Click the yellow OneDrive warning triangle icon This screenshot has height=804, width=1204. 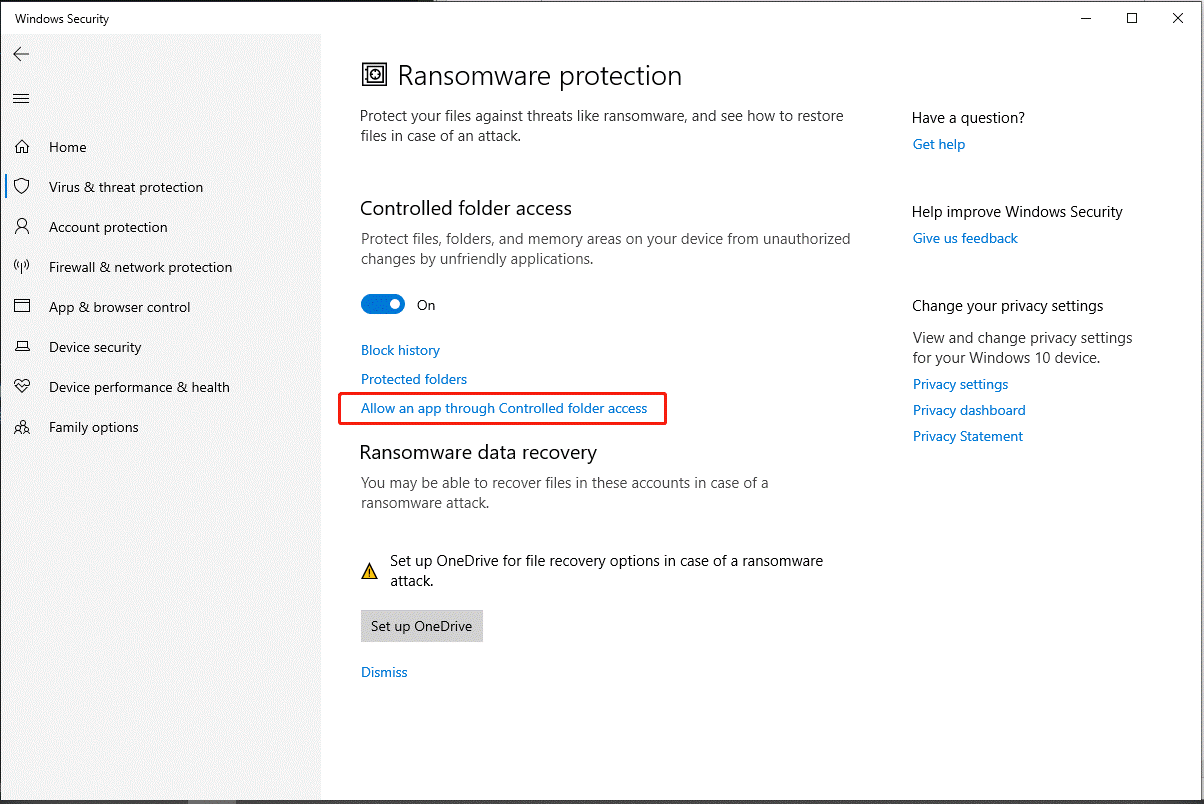point(370,571)
